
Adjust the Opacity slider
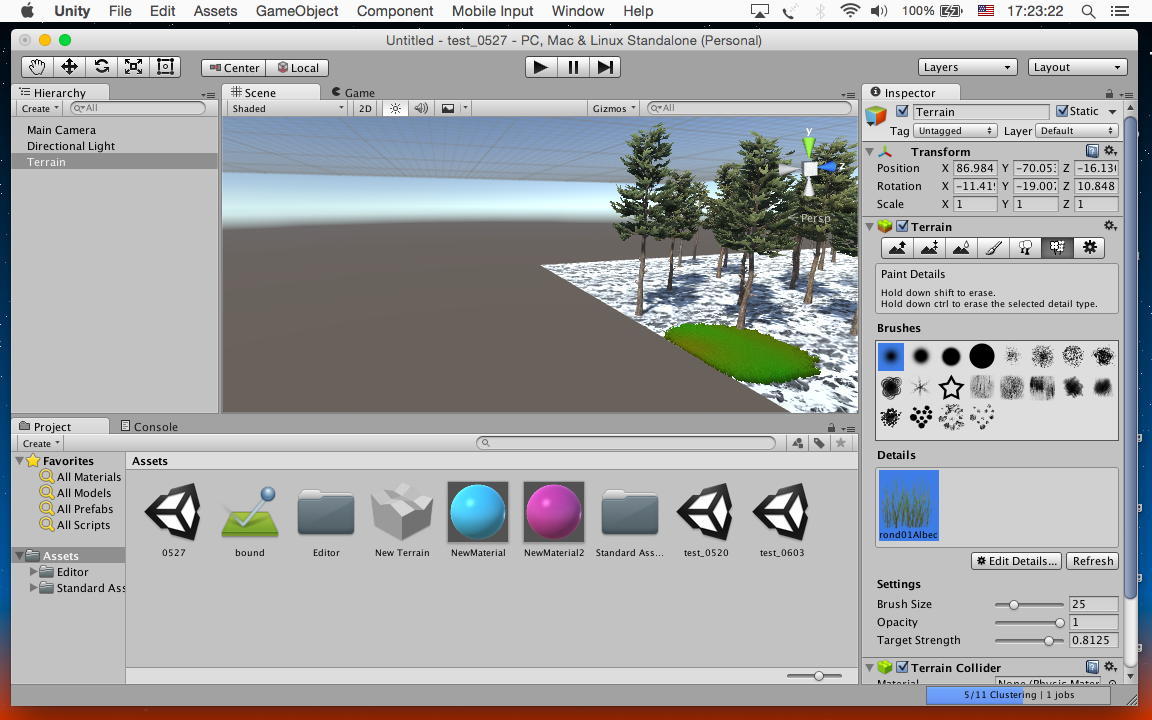(1029, 622)
